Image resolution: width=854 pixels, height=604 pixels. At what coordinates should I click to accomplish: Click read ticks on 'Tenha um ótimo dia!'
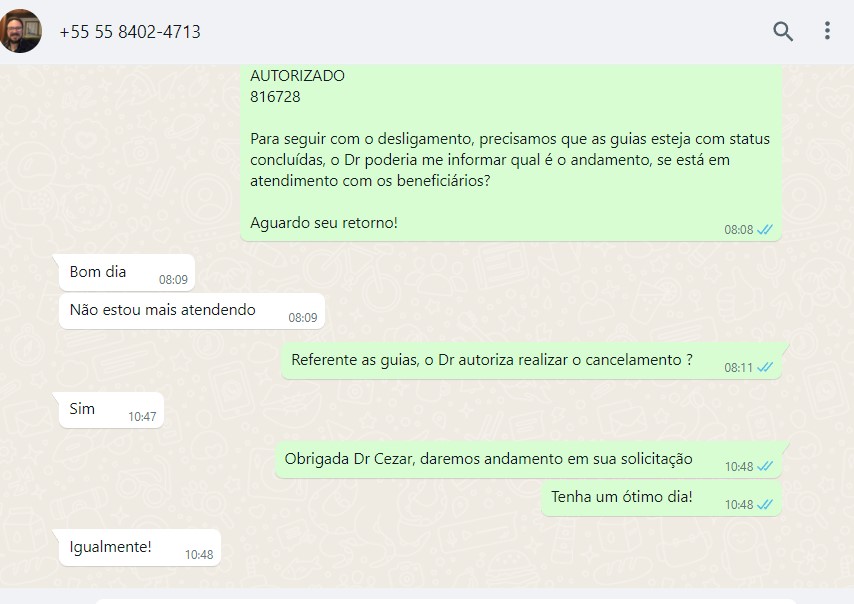(765, 505)
